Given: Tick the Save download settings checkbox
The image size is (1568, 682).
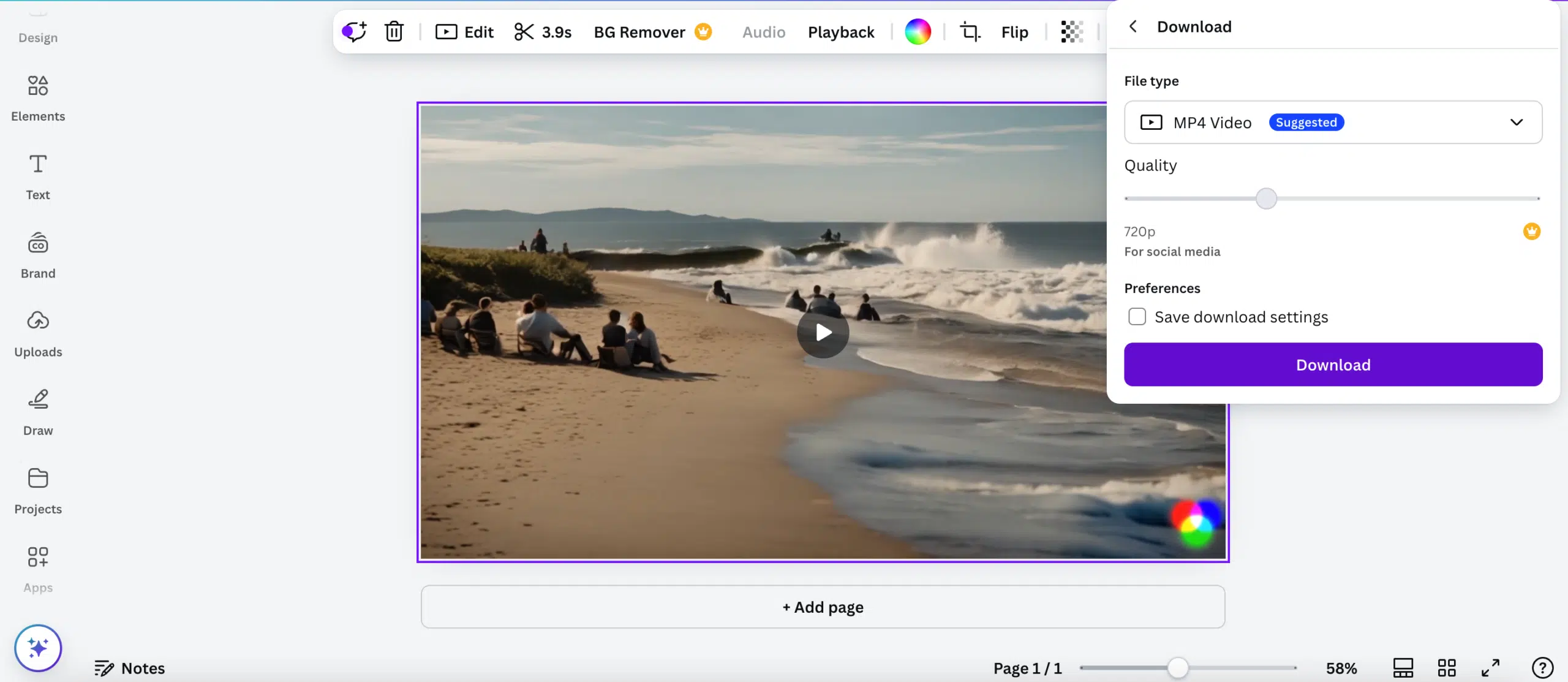Looking at the screenshot, I should click(x=1137, y=317).
